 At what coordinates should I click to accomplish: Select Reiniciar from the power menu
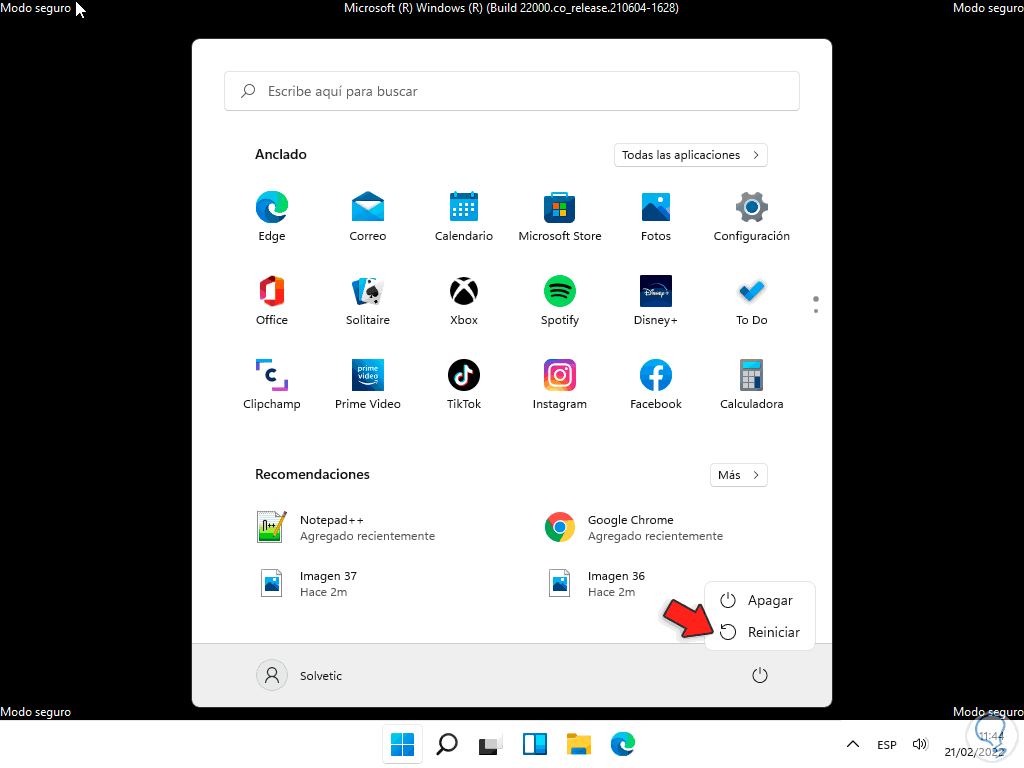[760, 632]
